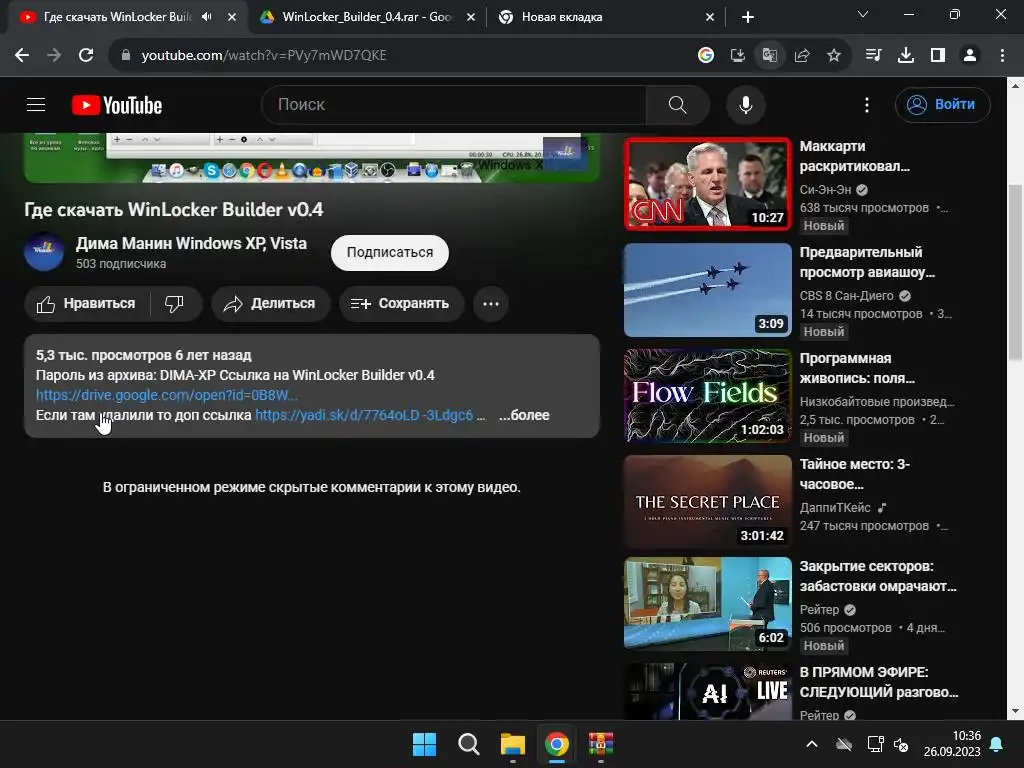
Task: Open File Explorer from taskbar
Action: 513,744
